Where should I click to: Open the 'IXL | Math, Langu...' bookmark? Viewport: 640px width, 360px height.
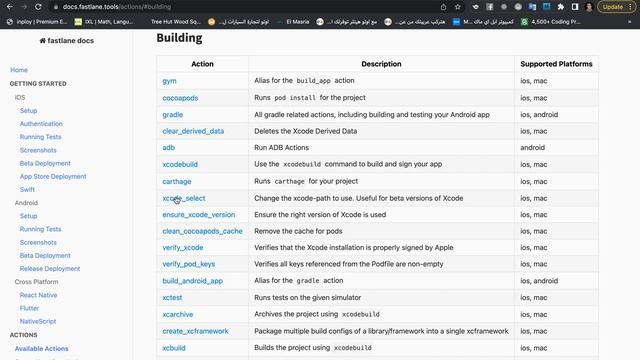point(104,22)
